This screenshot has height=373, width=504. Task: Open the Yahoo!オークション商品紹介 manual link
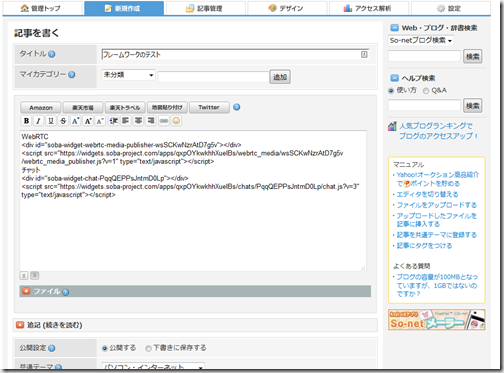pyautogui.click(x=438, y=179)
